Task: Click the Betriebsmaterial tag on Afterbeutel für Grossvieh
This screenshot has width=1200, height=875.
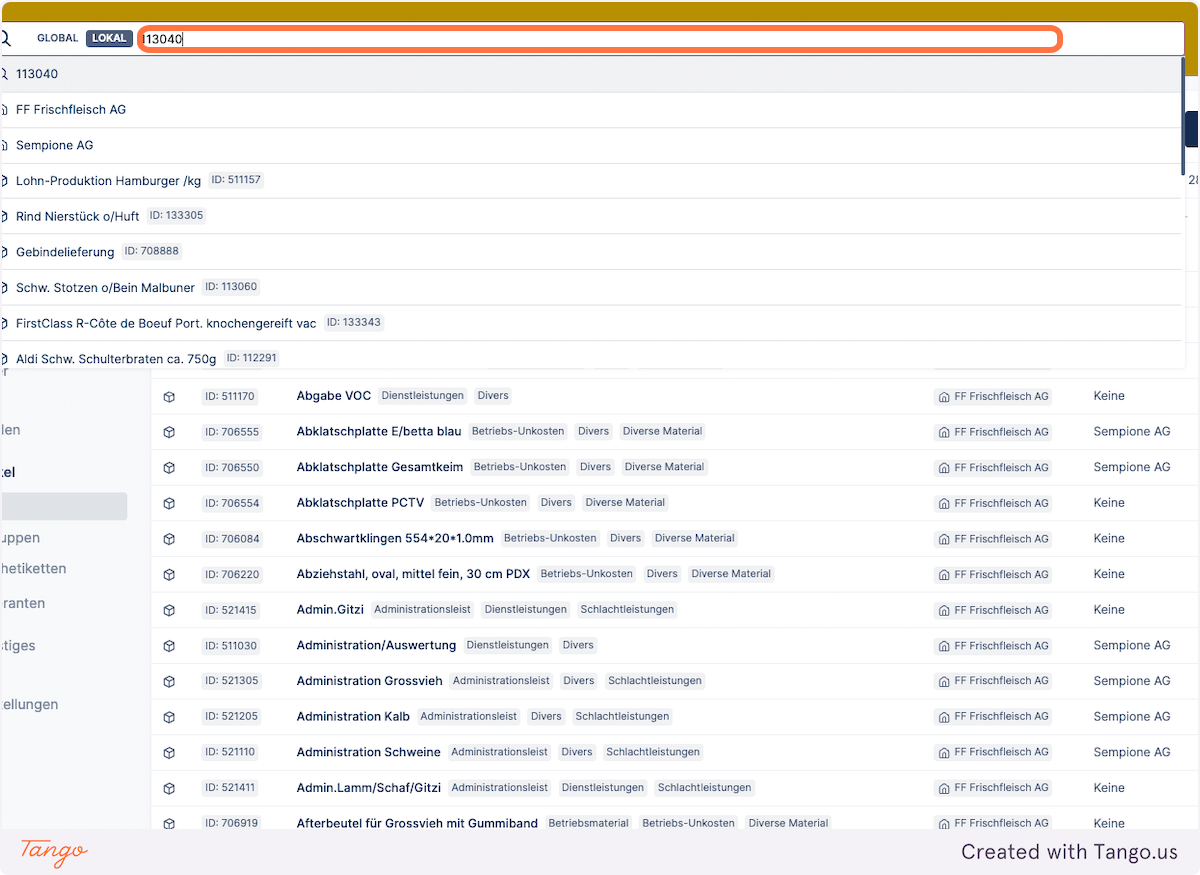Action: (x=589, y=823)
